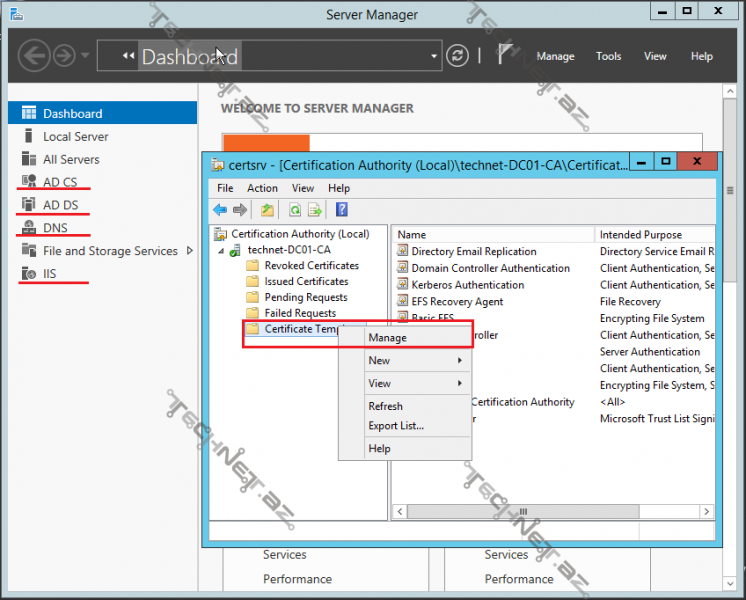Choose Manage from the context menu

tap(387, 338)
